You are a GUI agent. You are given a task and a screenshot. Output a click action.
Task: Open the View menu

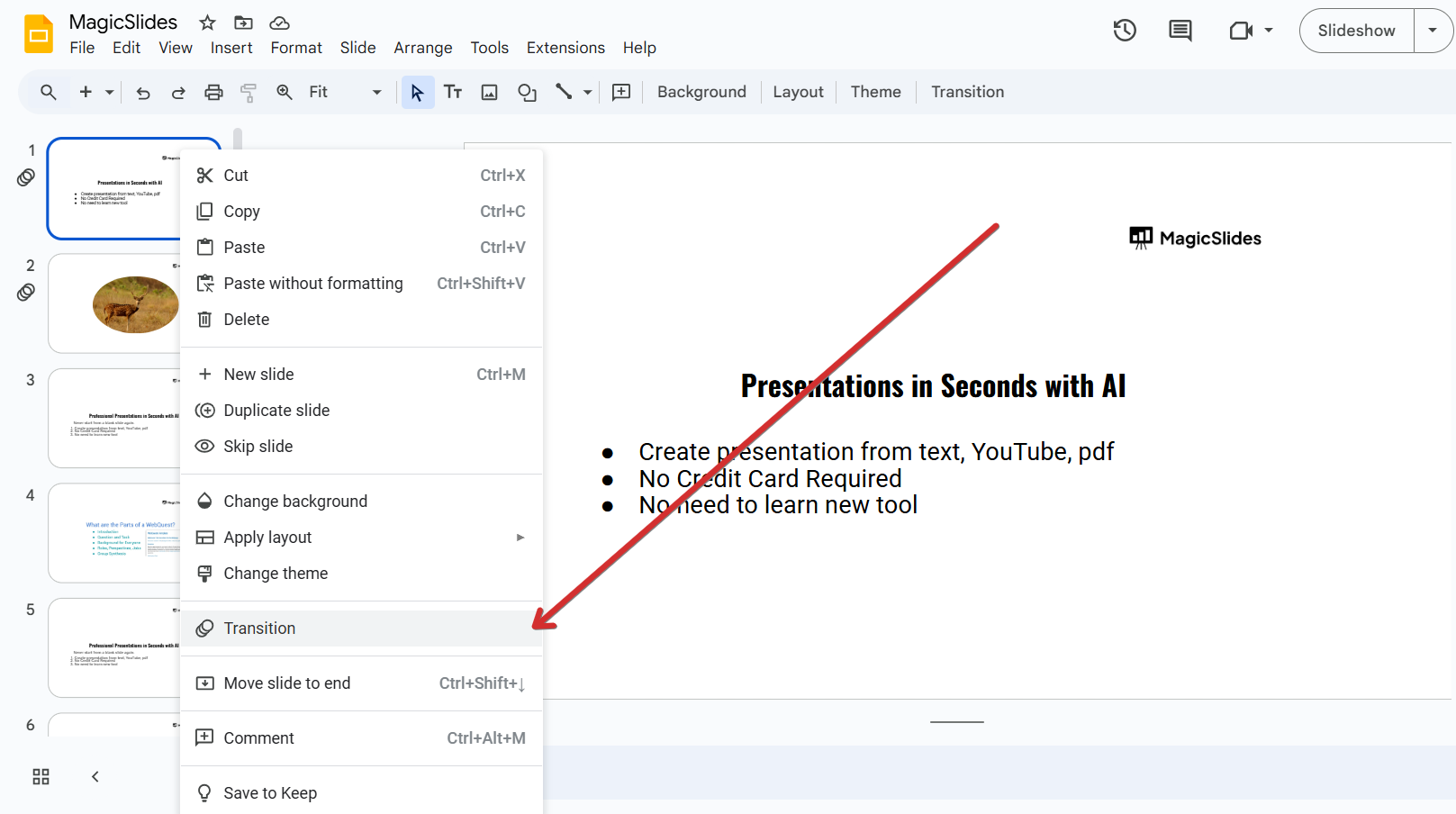(176, 48)
